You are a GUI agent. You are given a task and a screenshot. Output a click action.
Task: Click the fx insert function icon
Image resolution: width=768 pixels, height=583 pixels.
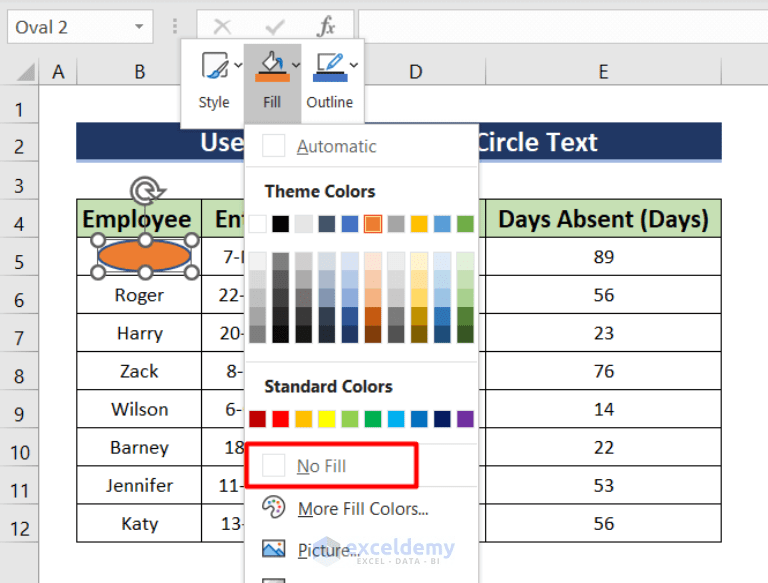[326, 26]
